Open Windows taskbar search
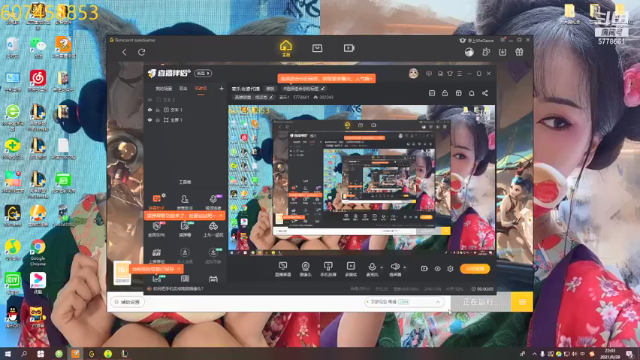The width and height of the screenshot is (640, 360). 24,354
